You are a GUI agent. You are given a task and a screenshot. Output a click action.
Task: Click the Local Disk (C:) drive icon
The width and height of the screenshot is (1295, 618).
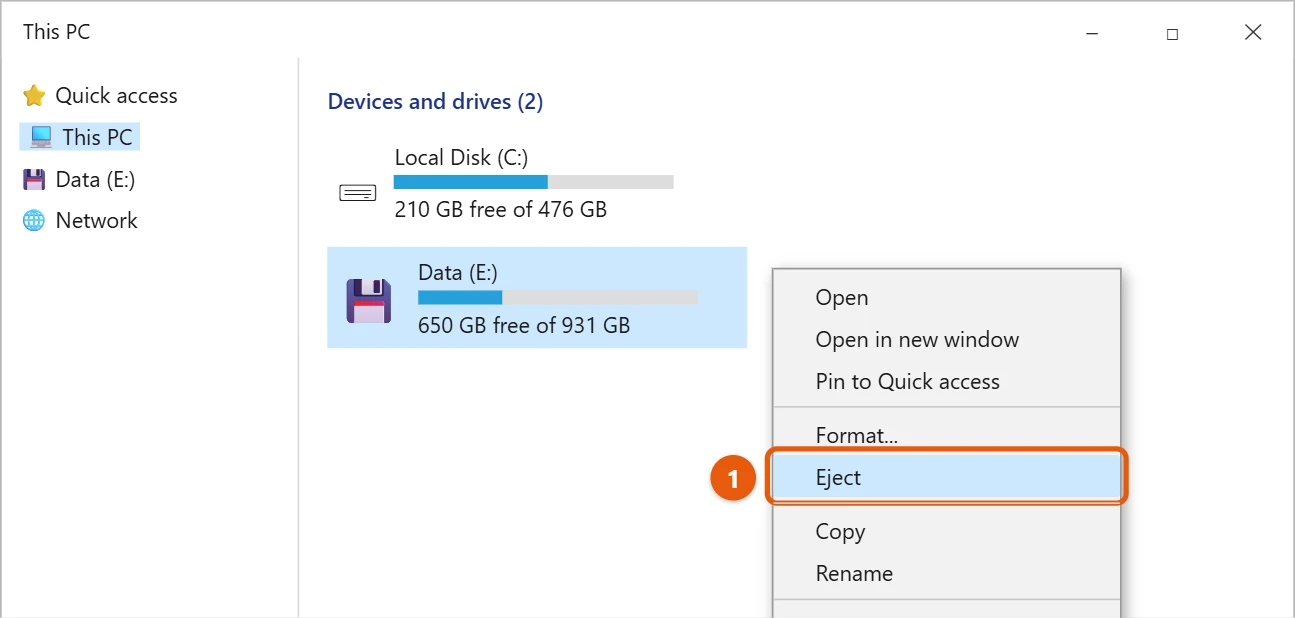tap(358, 193)
